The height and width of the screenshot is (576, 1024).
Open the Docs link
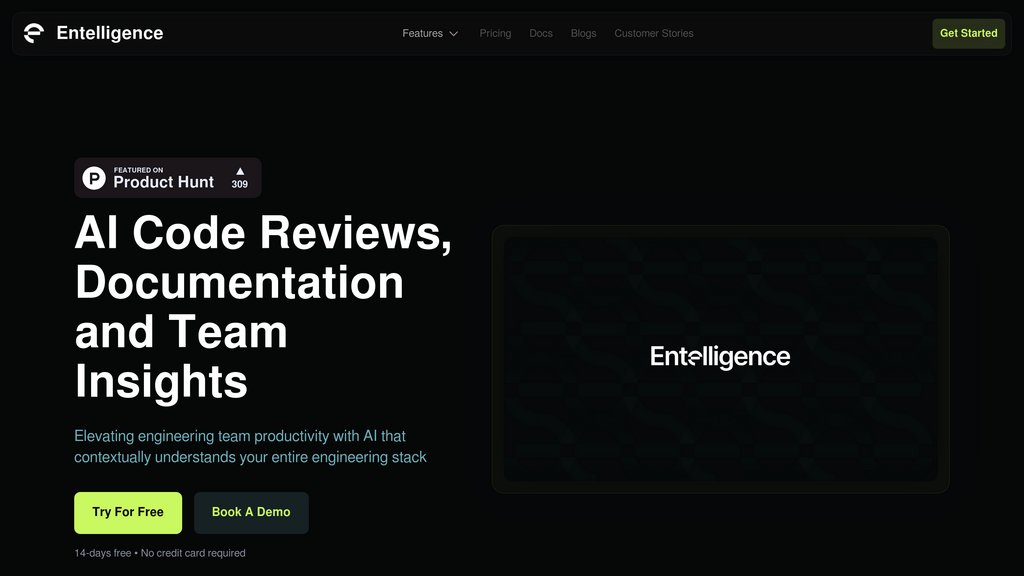(x=541, y=33)
